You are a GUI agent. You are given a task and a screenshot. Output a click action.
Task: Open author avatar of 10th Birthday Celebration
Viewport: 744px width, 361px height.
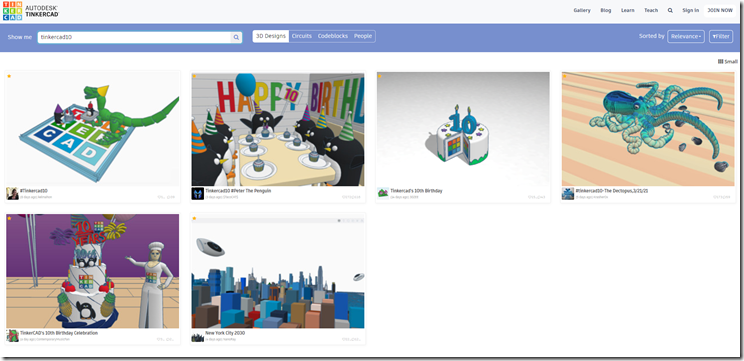12,336
